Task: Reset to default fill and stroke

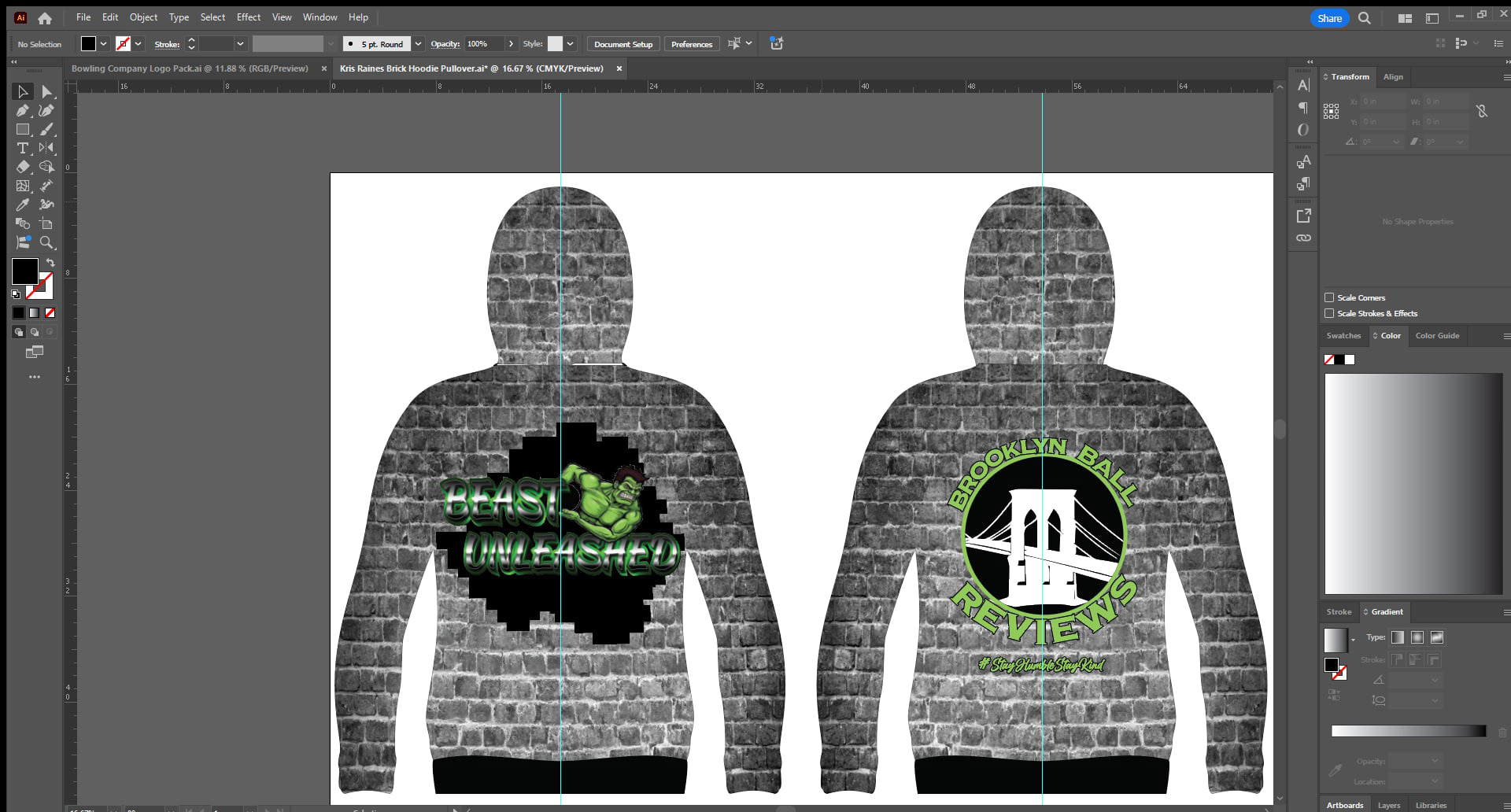Action: point(16,294)
